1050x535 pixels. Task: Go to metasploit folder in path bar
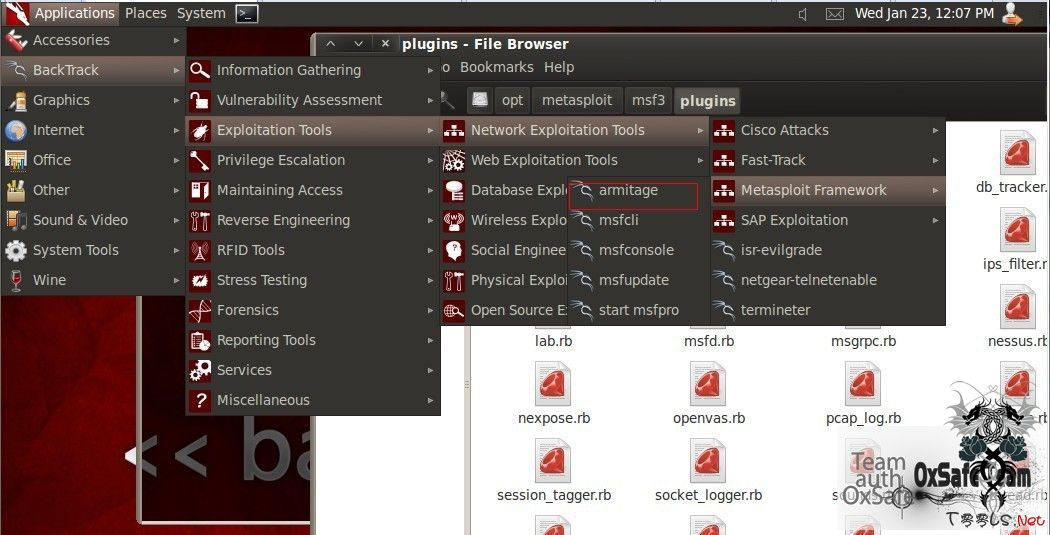coord(577,100)
